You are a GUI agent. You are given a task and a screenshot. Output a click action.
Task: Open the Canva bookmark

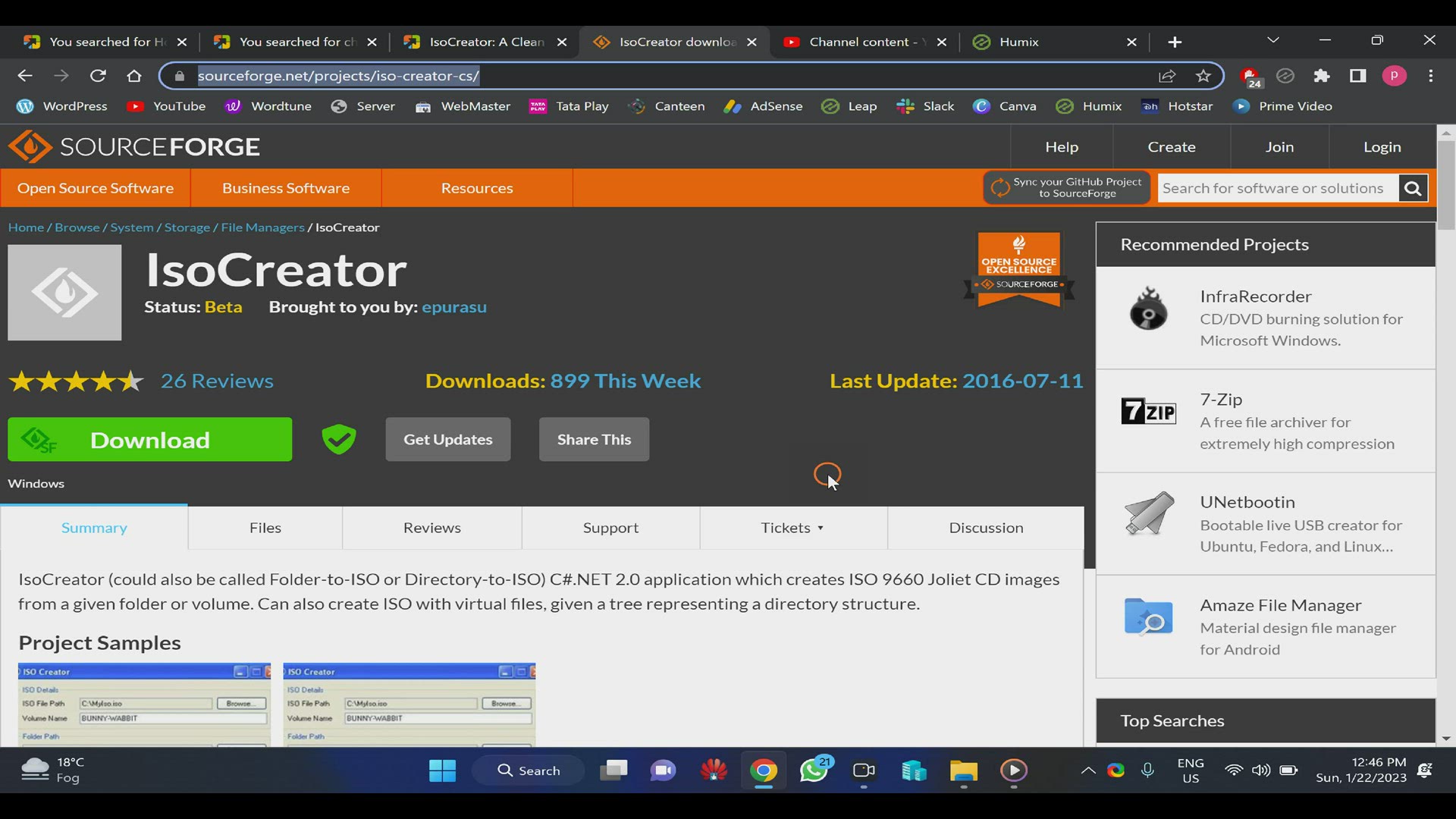click(x=1005, y=106)
